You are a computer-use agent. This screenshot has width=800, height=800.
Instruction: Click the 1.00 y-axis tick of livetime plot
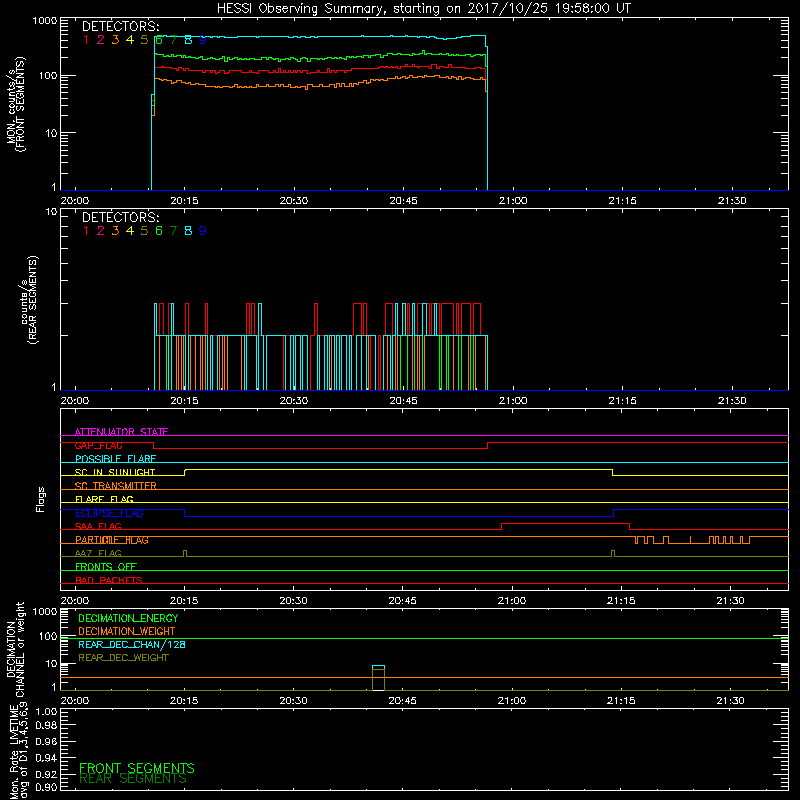46,712
